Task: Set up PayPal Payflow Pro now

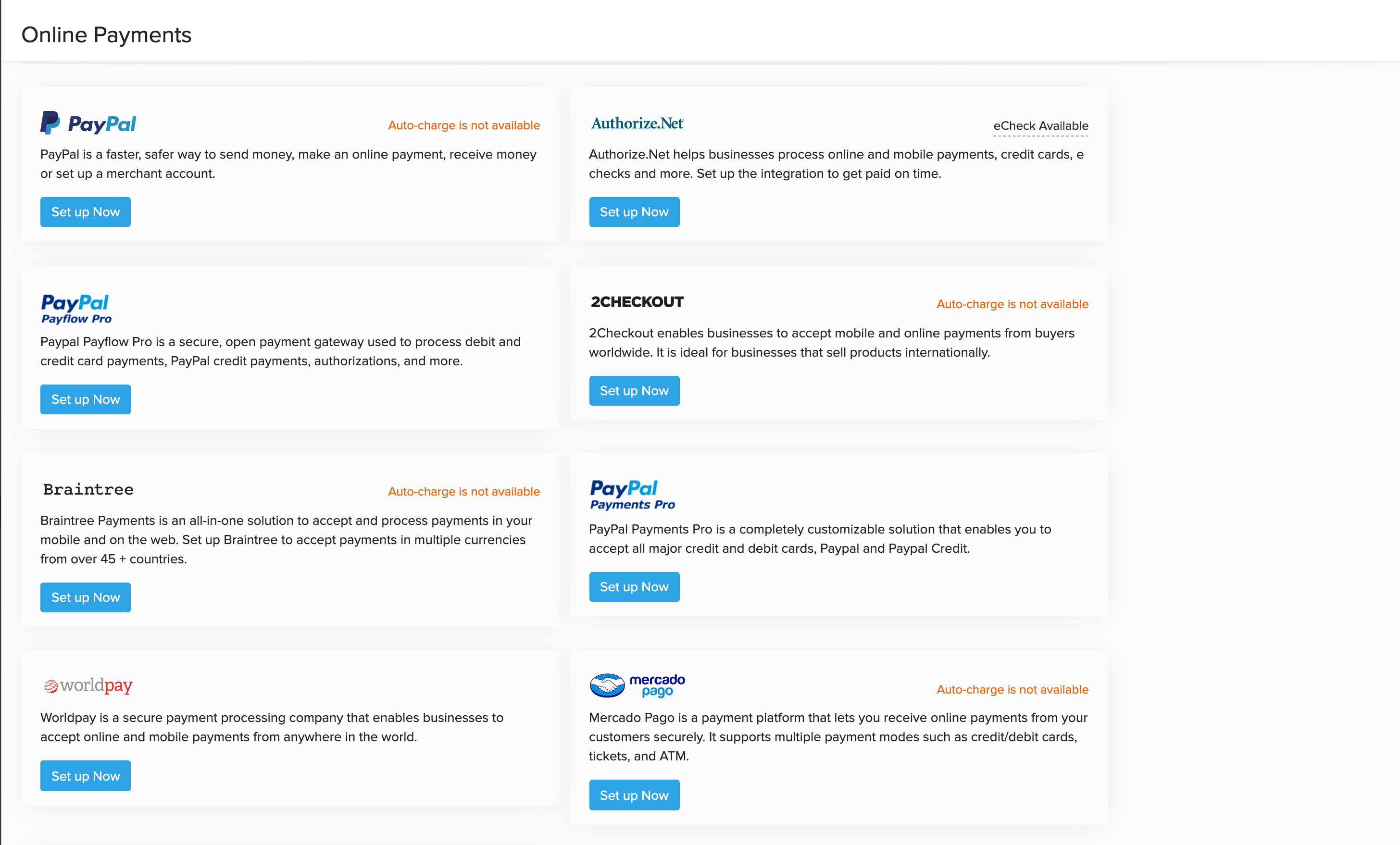Action: 85,399
